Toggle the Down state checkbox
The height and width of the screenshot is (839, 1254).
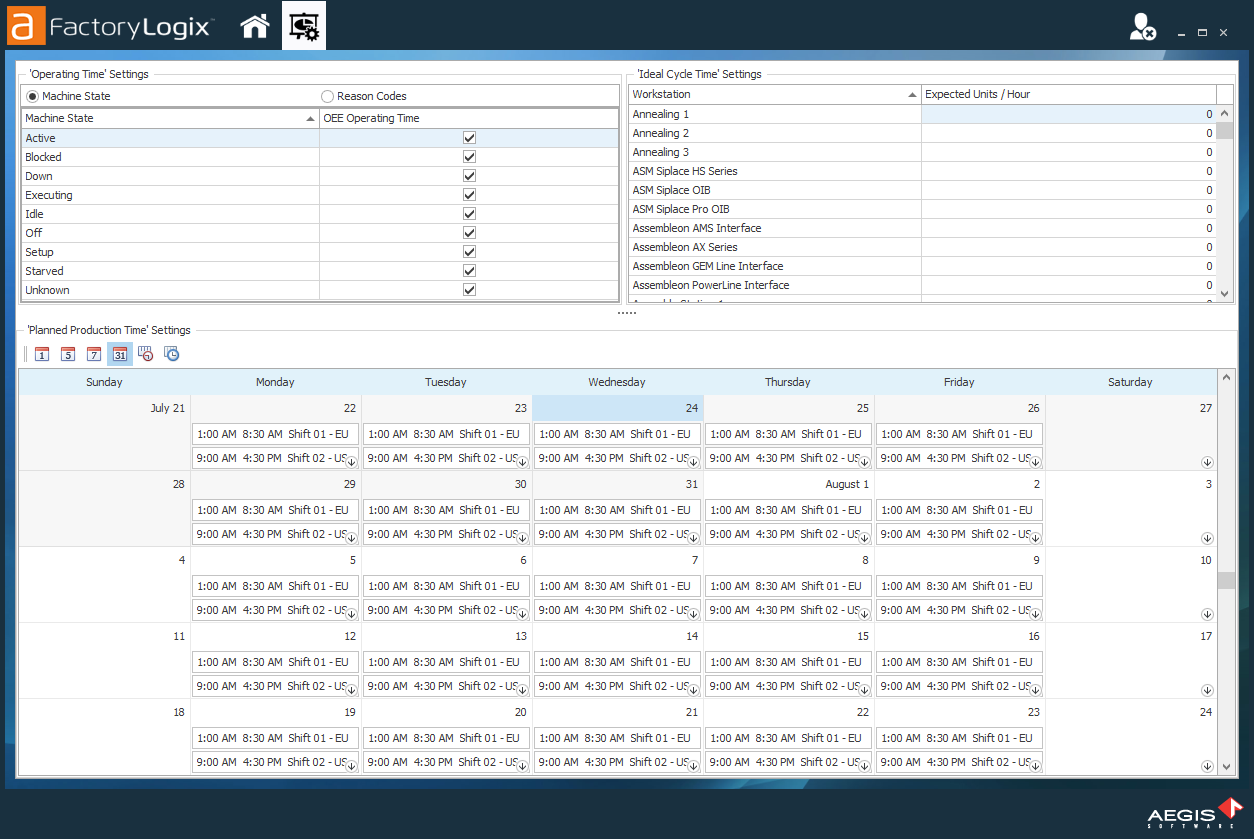coord(469,176)
